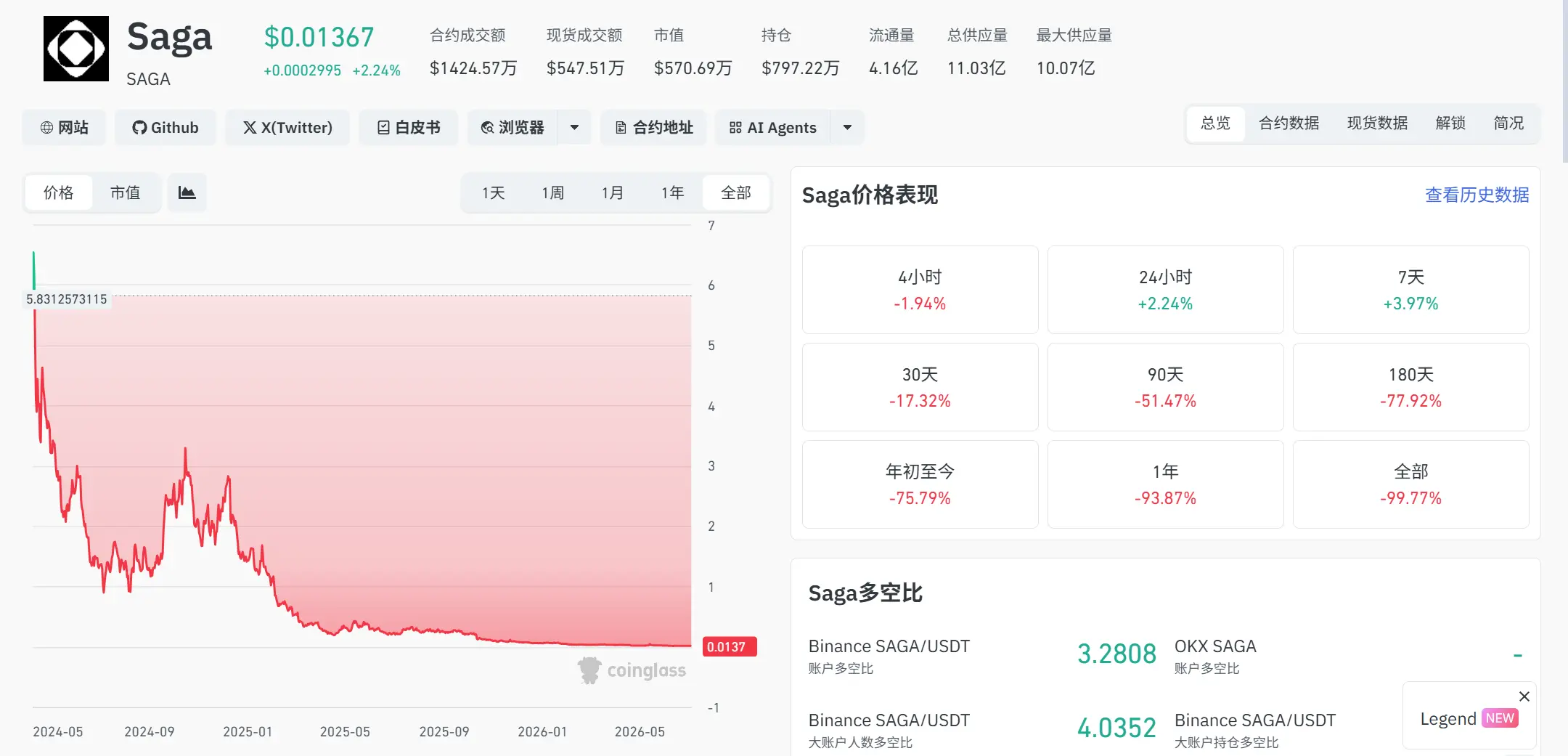Screen dimensions: 1568x756
Task: Close the Legend popup
Action: (x=1524, y=696)
